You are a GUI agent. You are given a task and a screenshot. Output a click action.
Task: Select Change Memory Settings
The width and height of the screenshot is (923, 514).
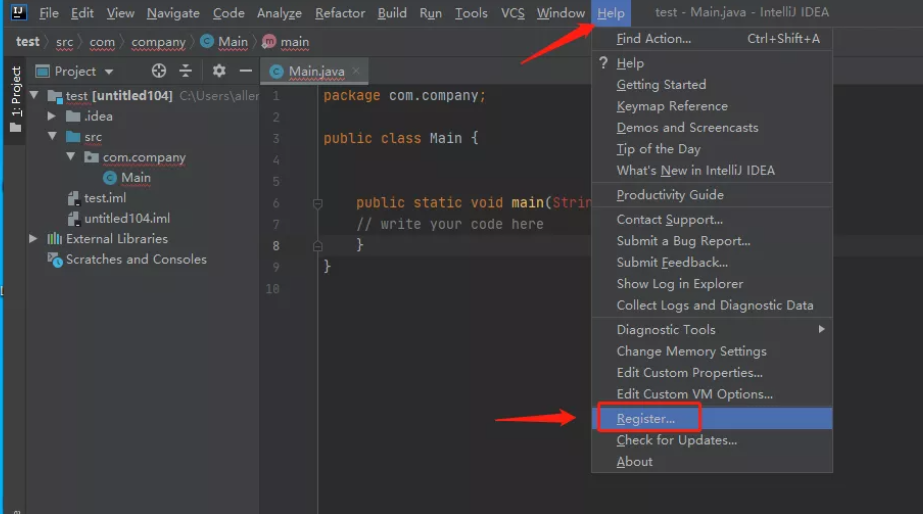tap(712, 351)
